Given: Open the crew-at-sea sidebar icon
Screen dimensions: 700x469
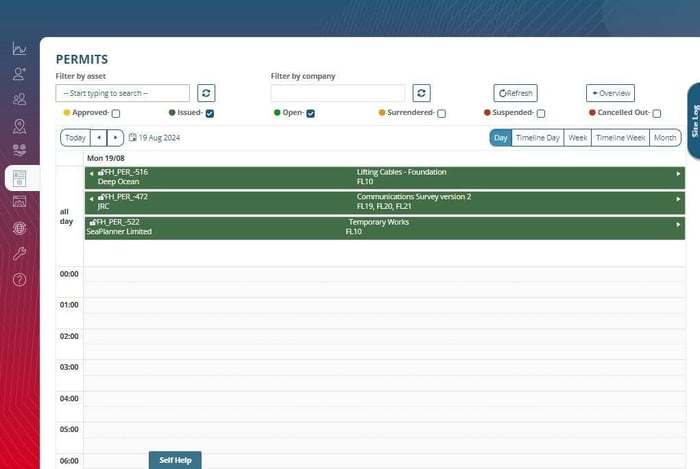Looking at the screenshot, I should [x=19, y=150].
